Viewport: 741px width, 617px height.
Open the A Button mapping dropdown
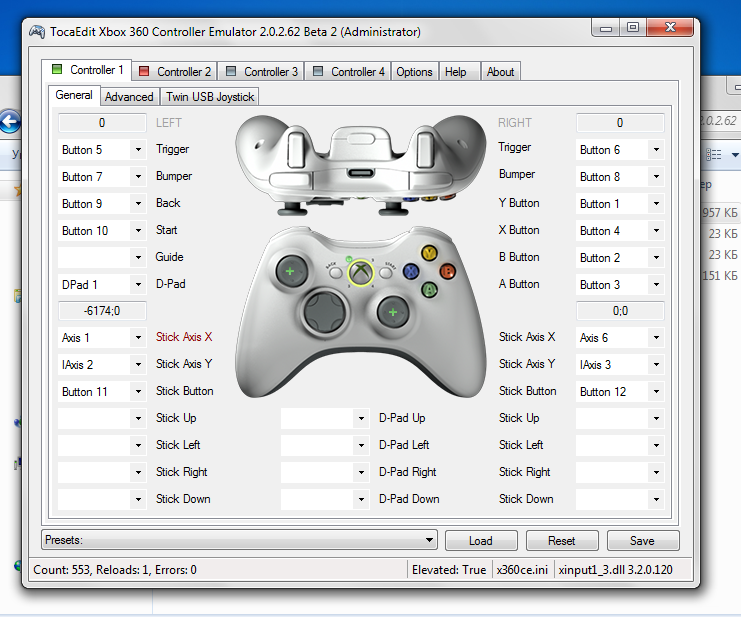pos(656,284)
